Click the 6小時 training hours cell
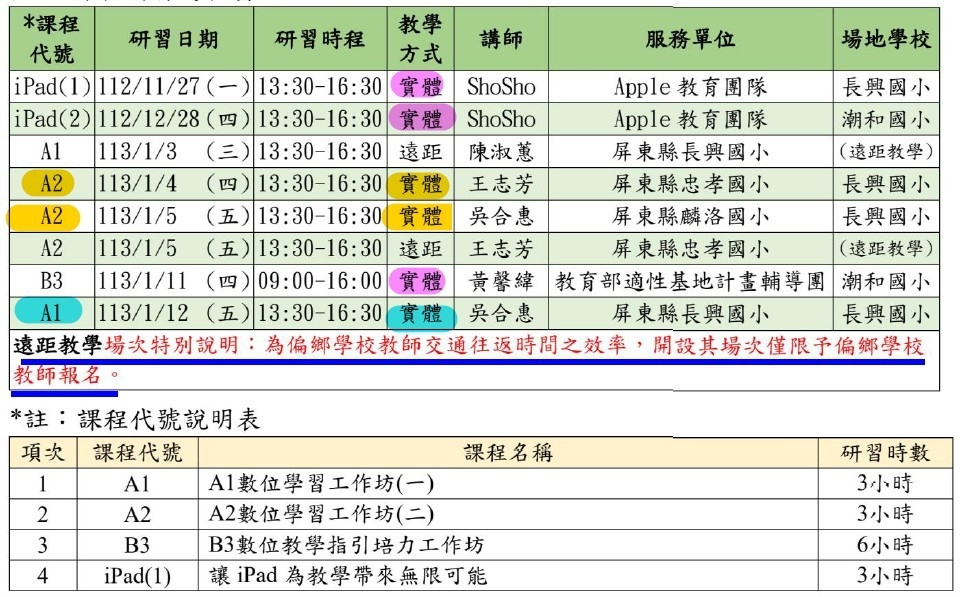 point(885,545)
